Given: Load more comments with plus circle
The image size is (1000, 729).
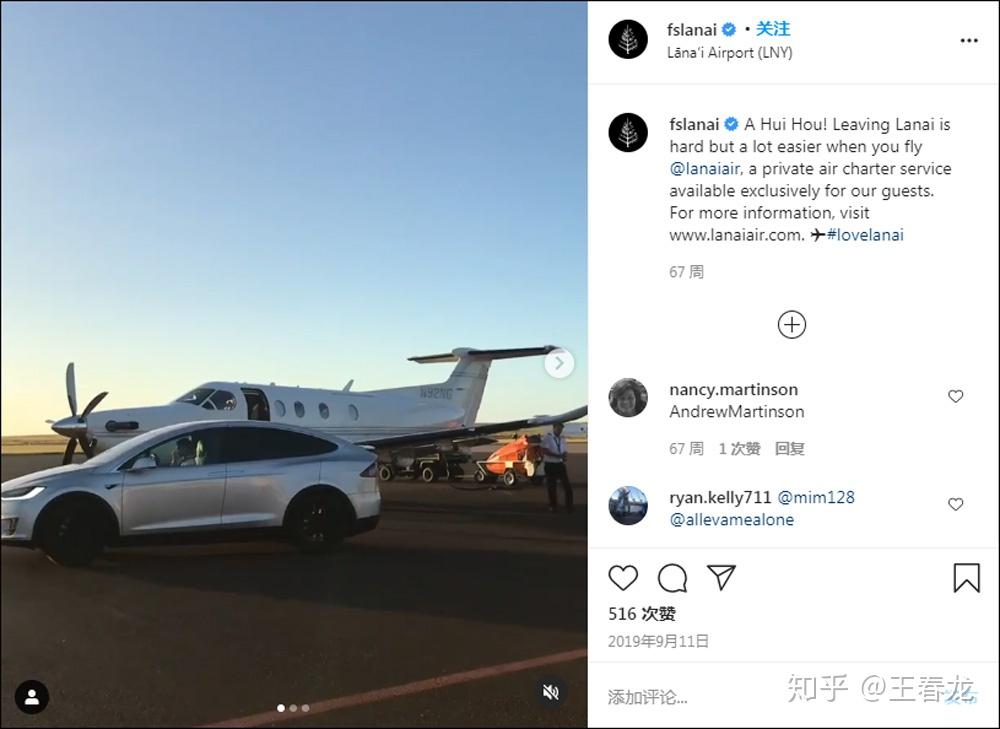Looking at the screenshot, I should coord(791,325).
